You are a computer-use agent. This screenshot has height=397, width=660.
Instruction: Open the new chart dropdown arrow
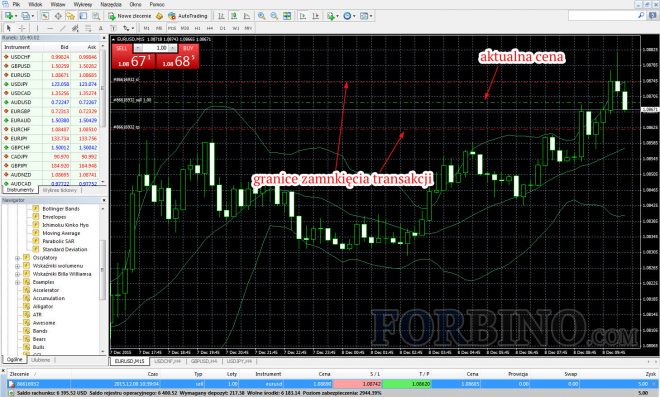pos(16,16)
